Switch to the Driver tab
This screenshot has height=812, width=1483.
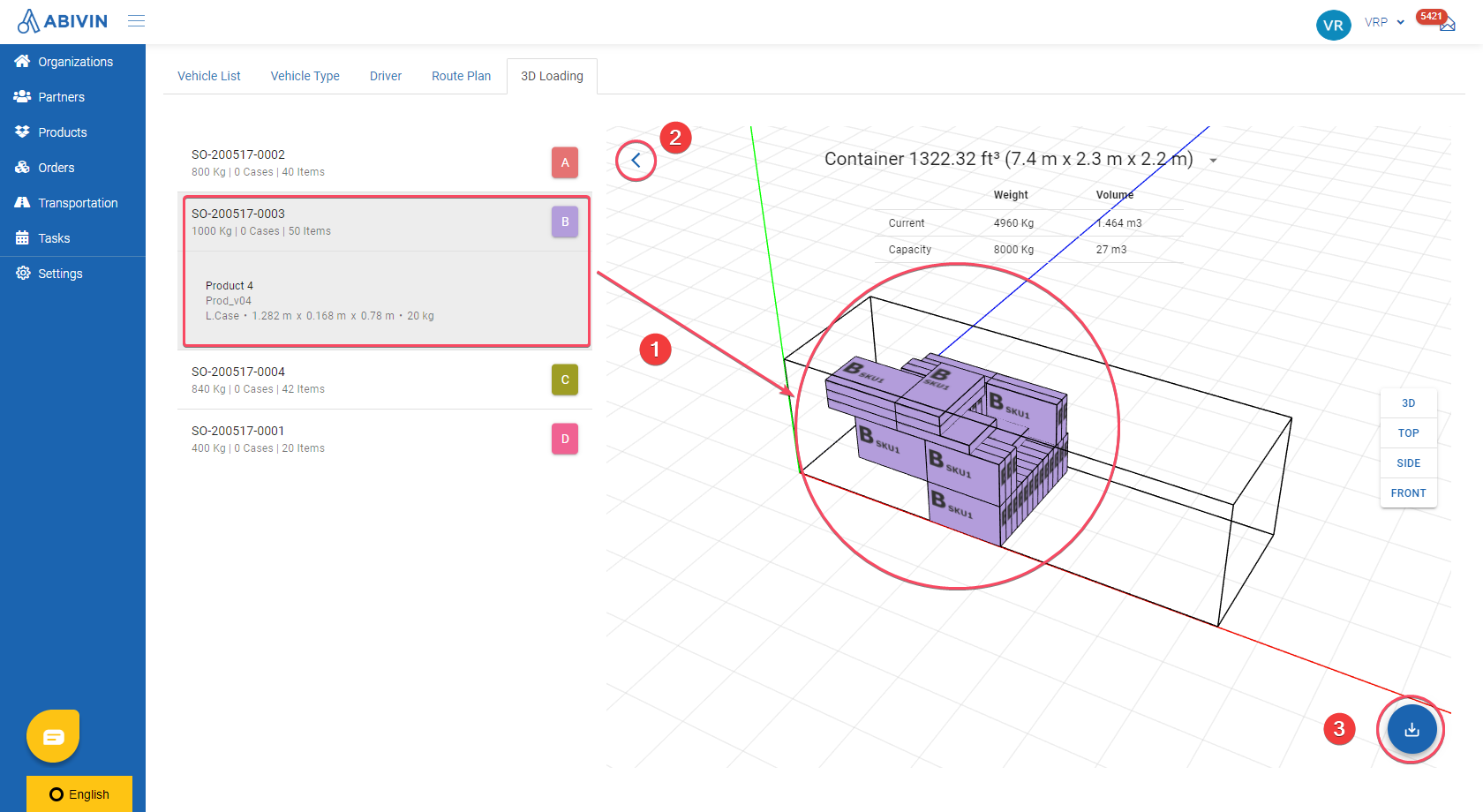(386, 76)
